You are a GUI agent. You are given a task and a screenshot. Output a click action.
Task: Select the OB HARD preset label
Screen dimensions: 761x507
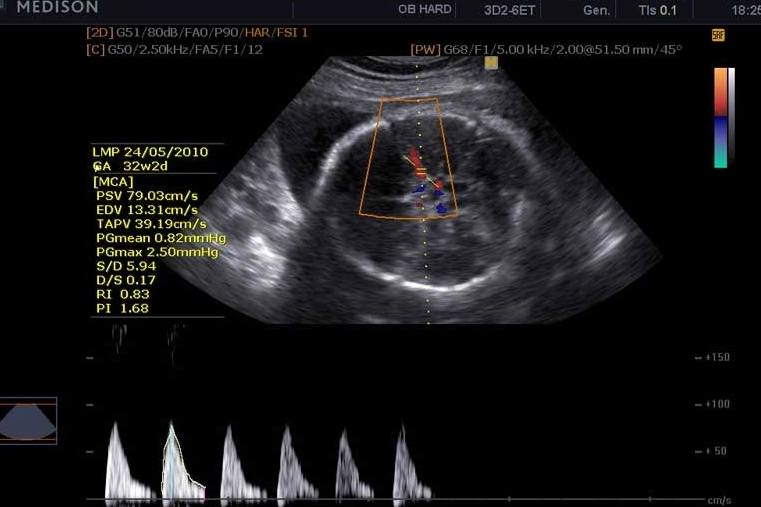425,9
